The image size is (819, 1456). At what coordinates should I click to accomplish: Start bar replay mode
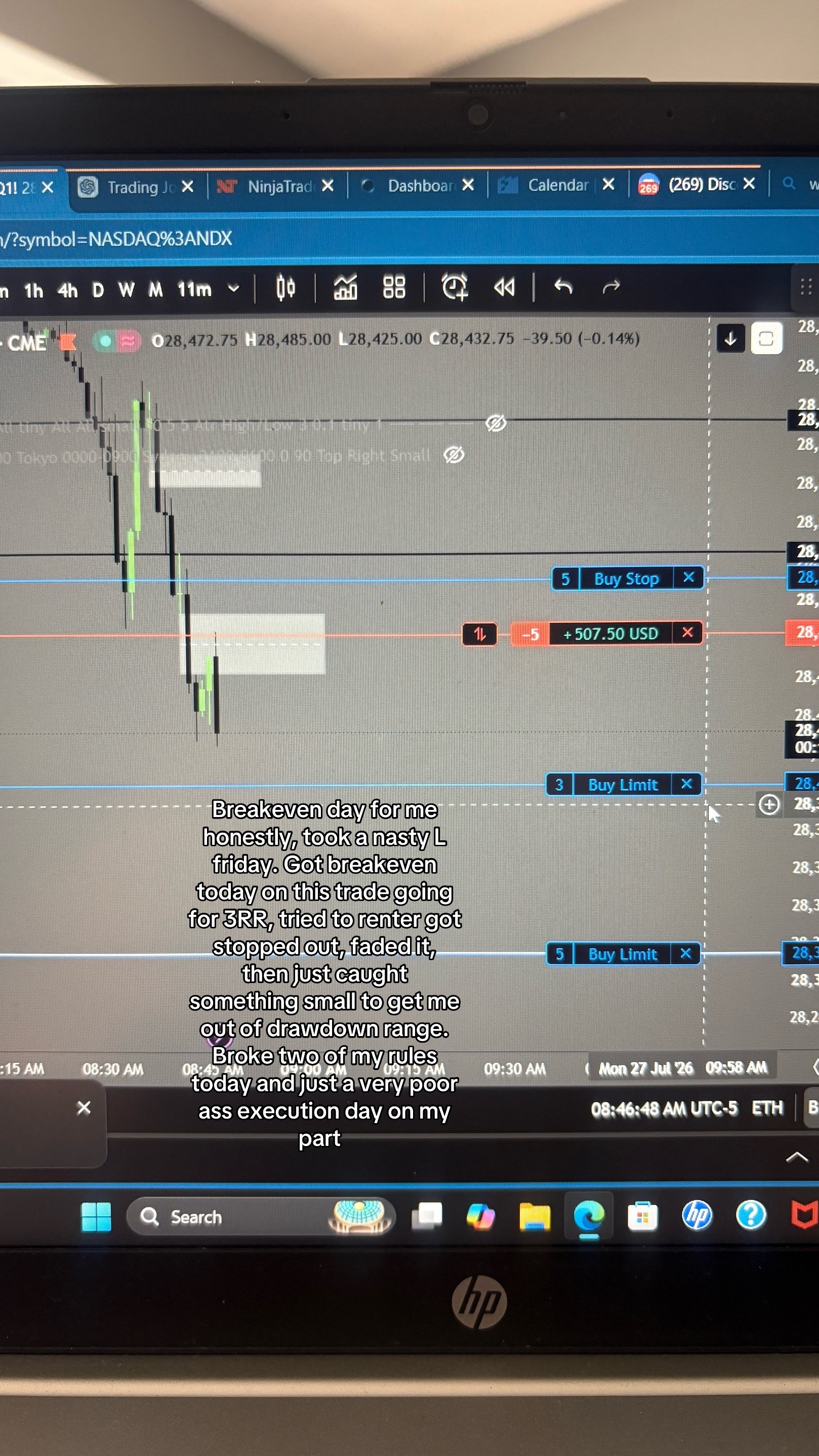tap(504, 288)
